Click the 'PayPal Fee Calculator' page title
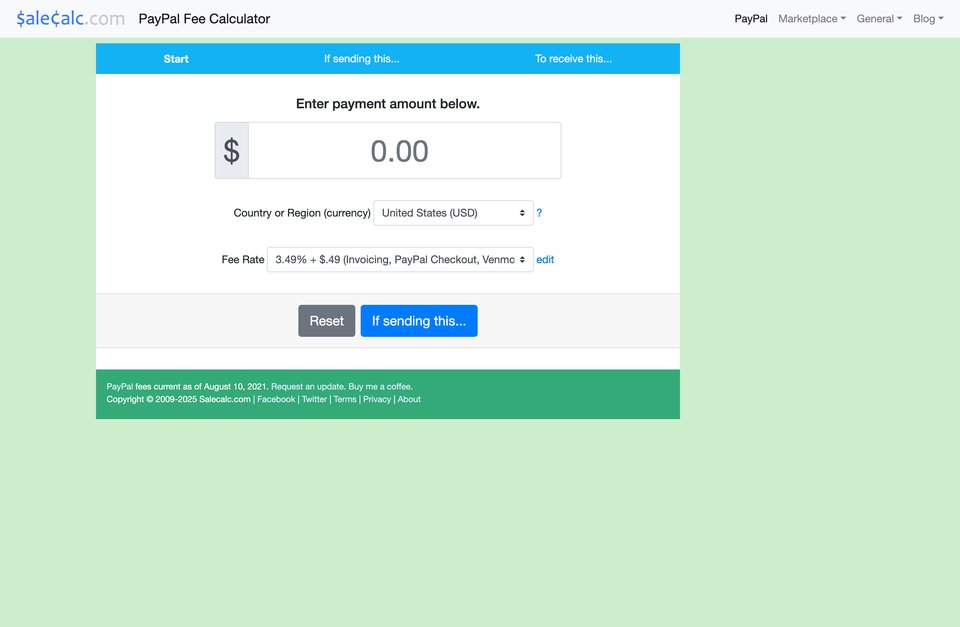This screenshot has height=627, width=960. (x=204, y=19)
